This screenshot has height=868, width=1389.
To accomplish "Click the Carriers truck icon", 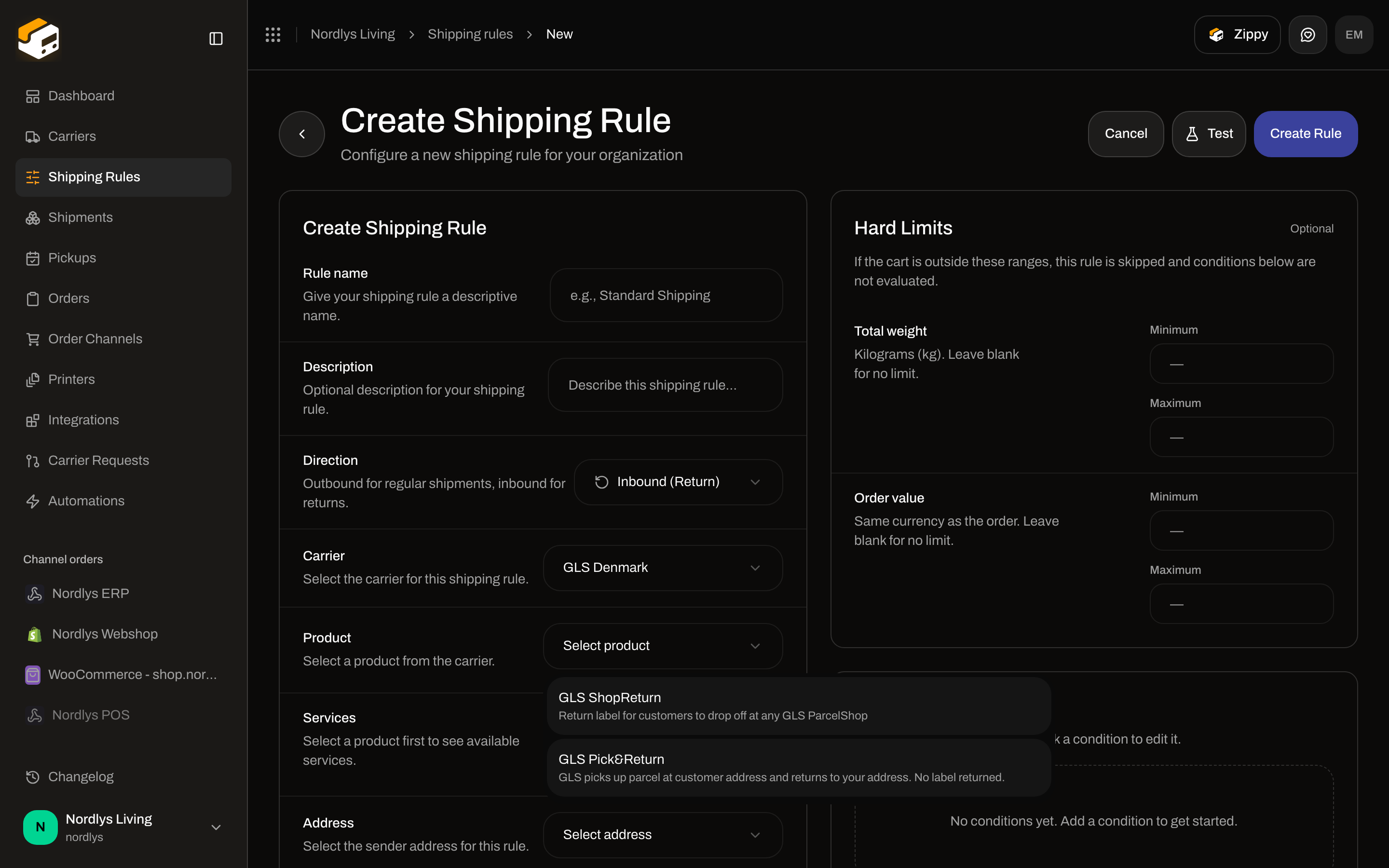I will 33,136.
